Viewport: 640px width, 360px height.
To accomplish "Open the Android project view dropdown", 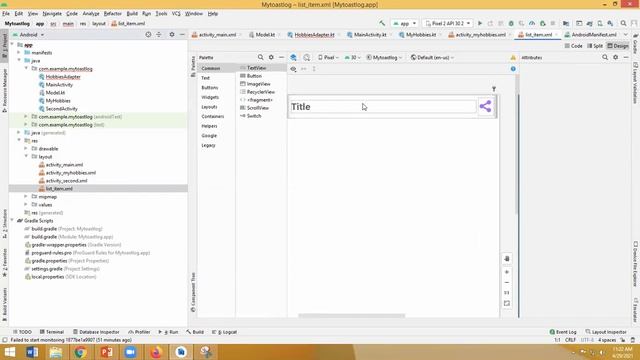I will 28,35.
